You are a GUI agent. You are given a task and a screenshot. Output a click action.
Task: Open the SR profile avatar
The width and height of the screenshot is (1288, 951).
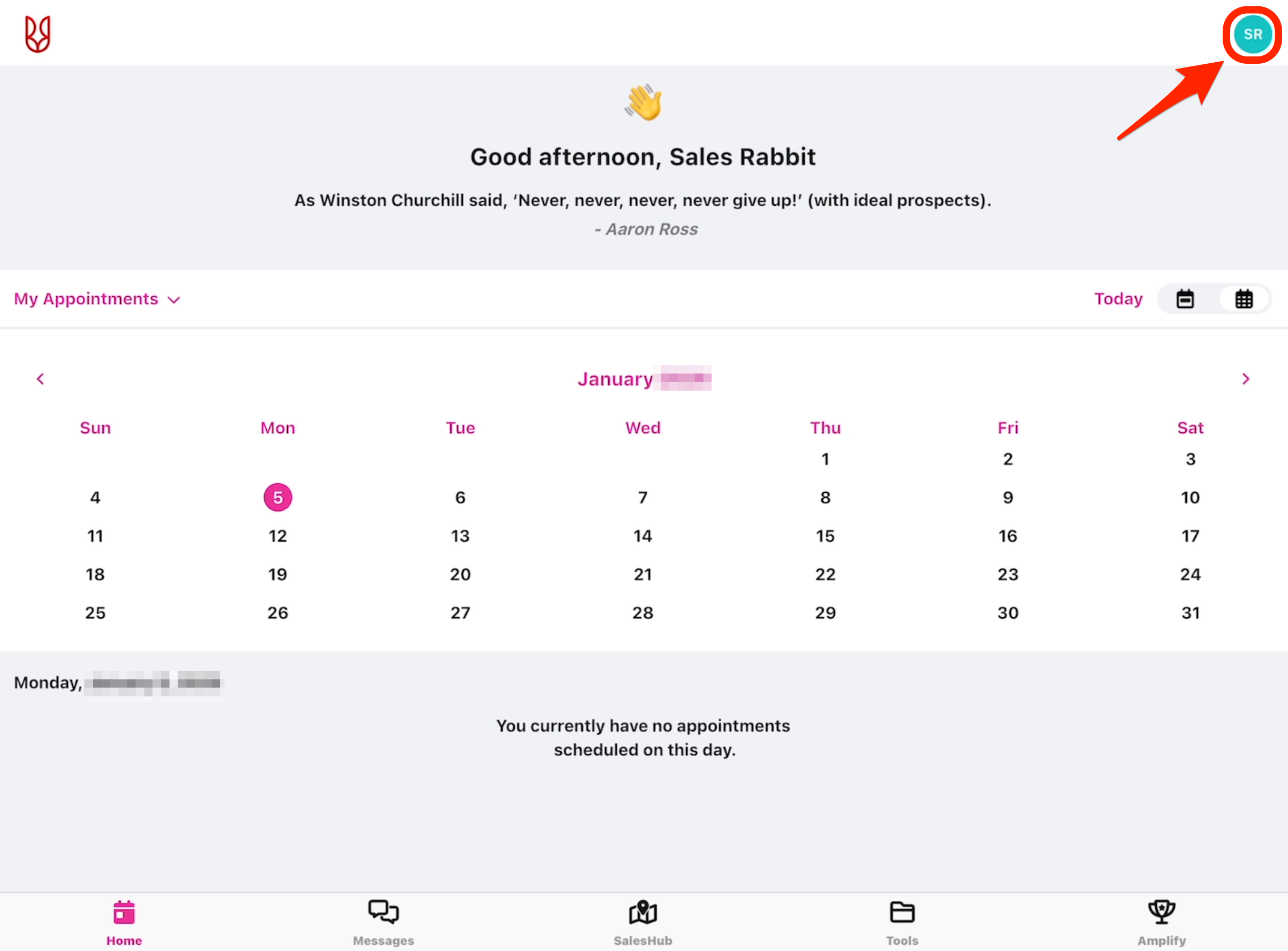(x=1252, y=34)
